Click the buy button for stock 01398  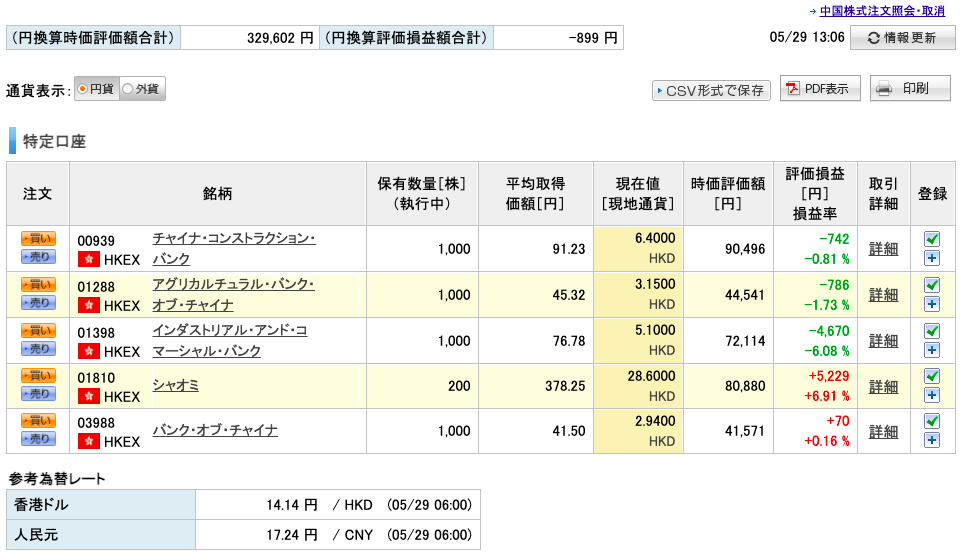point(38,330)
